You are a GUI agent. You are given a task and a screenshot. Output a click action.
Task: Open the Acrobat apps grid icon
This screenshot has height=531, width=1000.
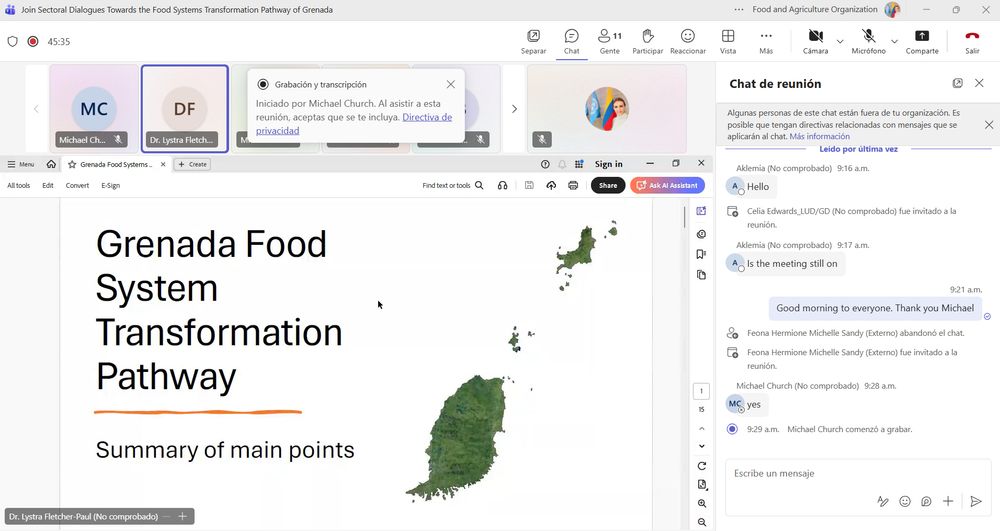(x=579, y=164)
